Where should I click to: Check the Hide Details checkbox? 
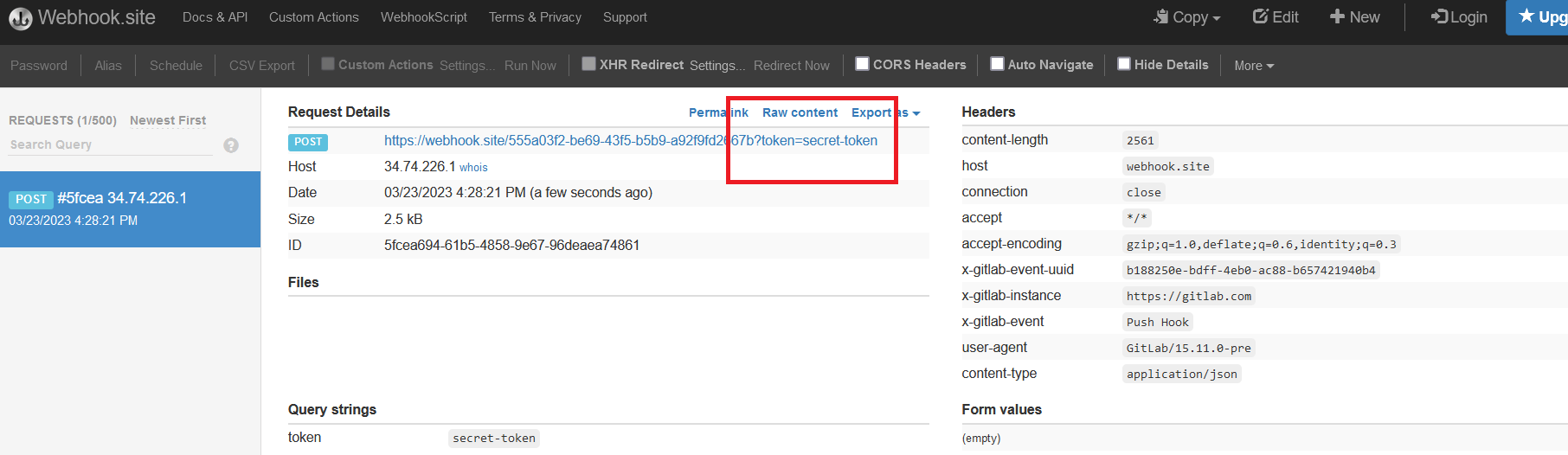click(x=1124, y=64)
